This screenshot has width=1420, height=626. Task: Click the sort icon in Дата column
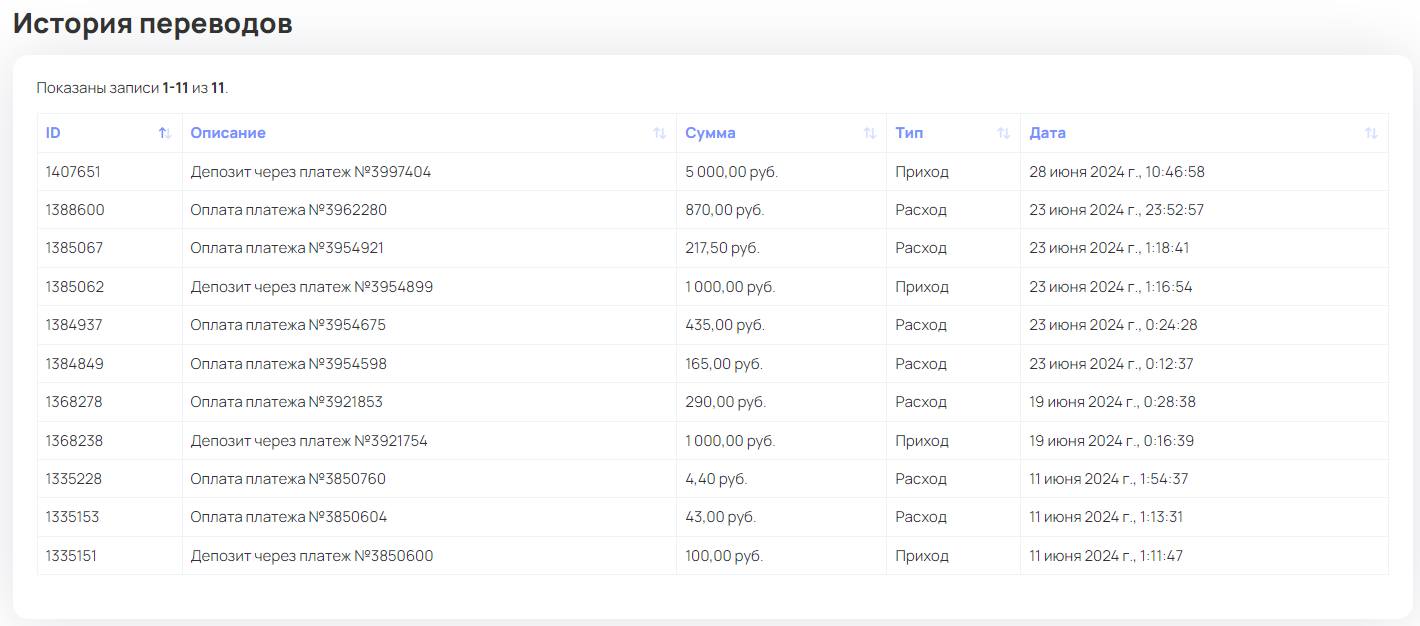click(1371, 133)
